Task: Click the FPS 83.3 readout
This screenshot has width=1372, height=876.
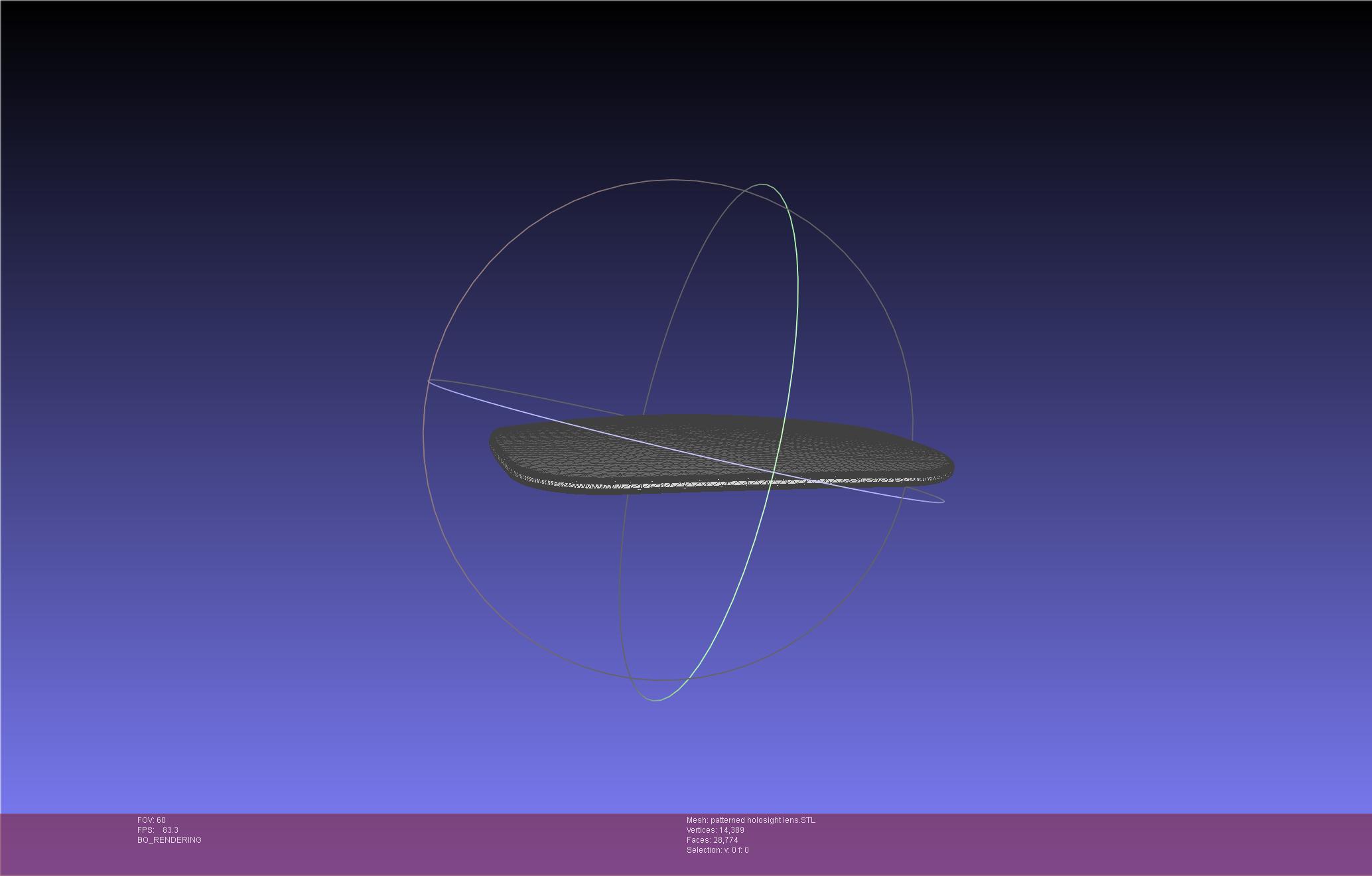Action: pos(158,830)
